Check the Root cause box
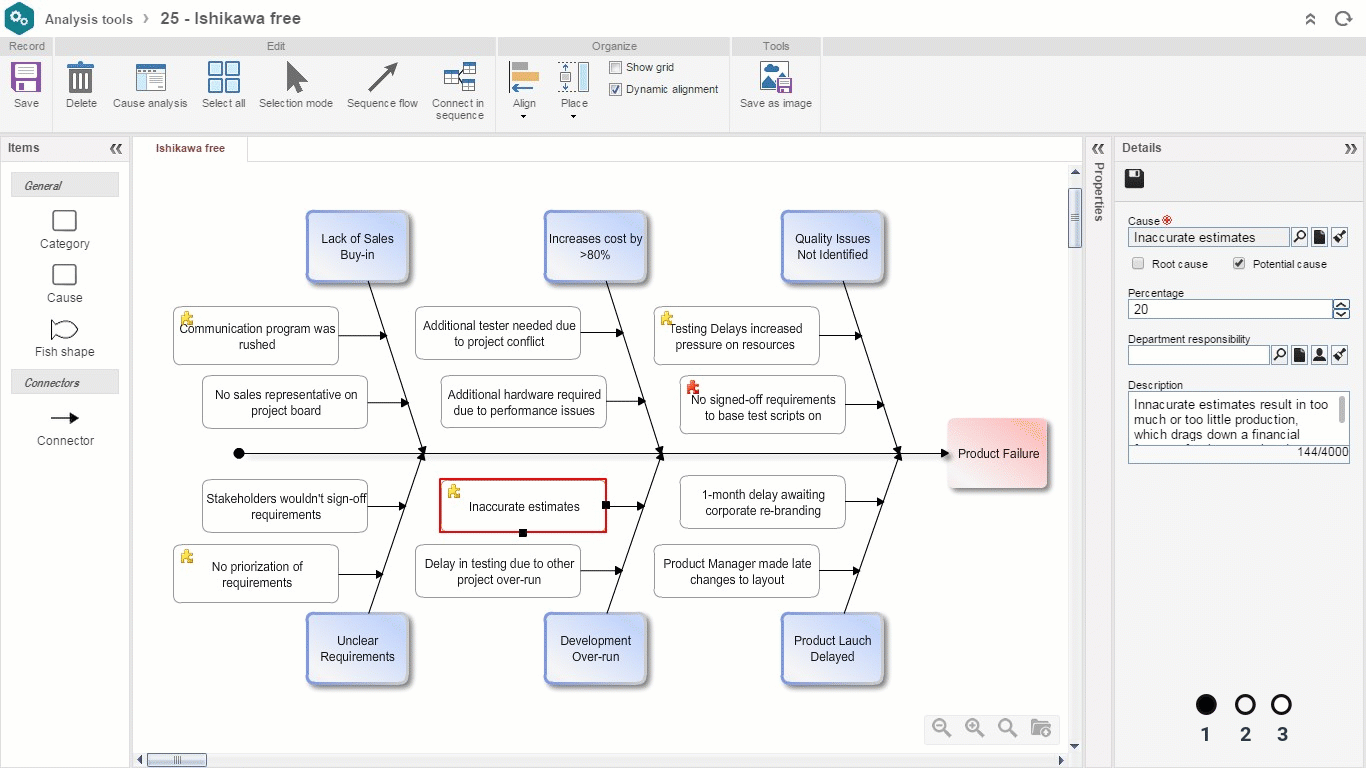 pos(1138,264)
